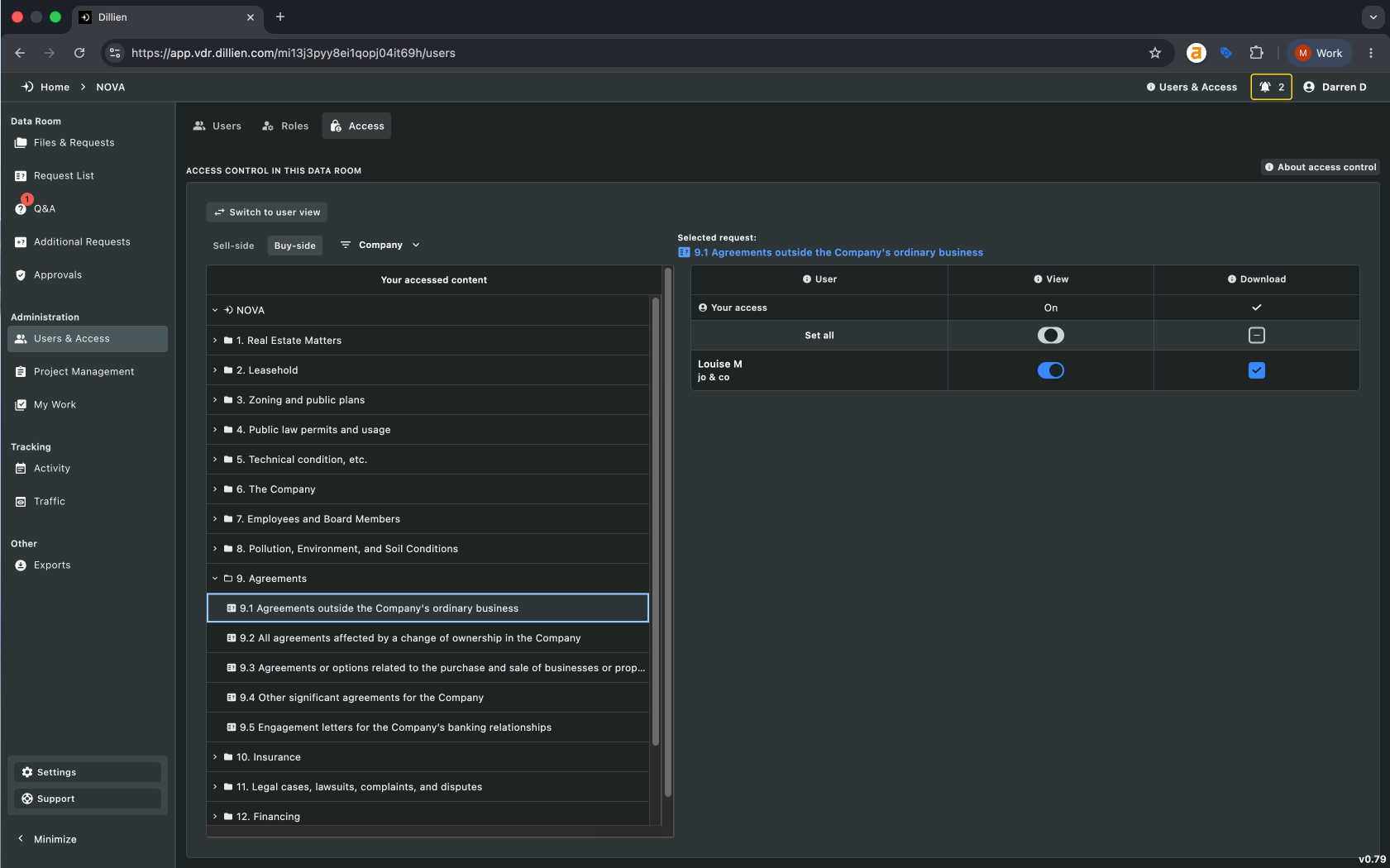1390x868 pixels.
Task: Collapse the 9. Agreements folder
Action: coord(215,579)
